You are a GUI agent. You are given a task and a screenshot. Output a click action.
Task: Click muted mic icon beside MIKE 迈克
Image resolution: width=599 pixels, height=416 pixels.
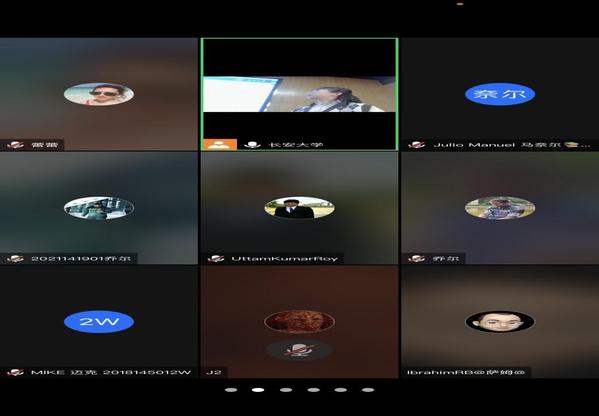click(16, 372)
